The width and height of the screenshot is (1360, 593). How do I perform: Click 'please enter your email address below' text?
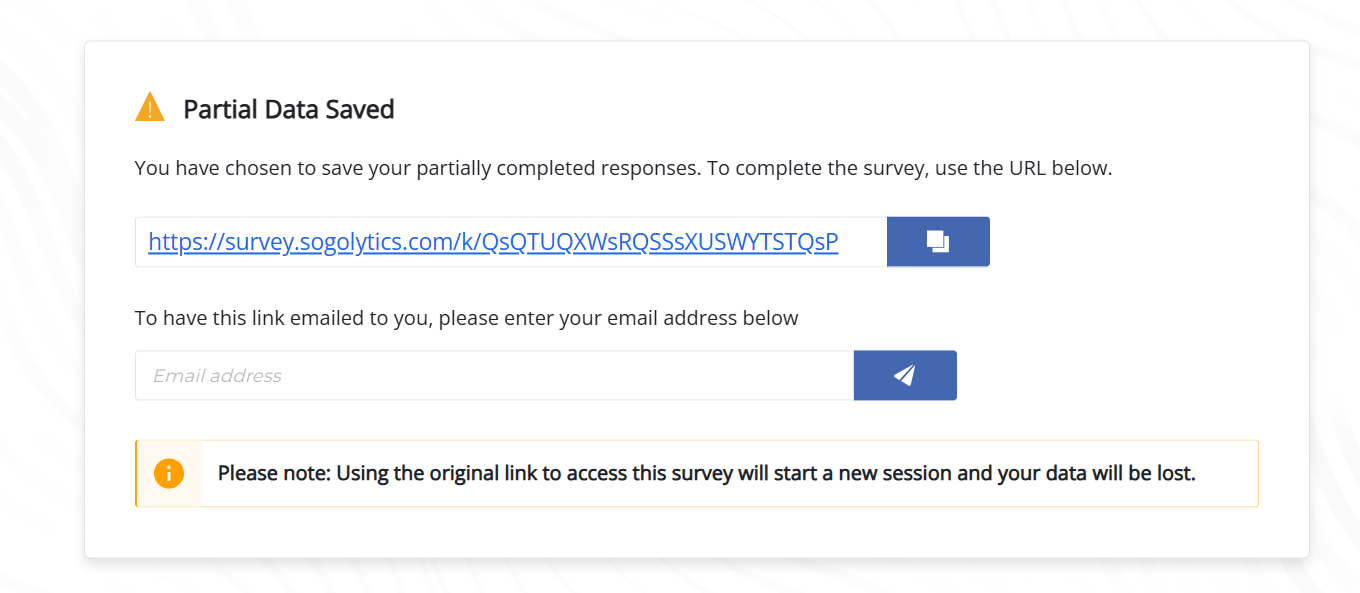tap(618, 318)
